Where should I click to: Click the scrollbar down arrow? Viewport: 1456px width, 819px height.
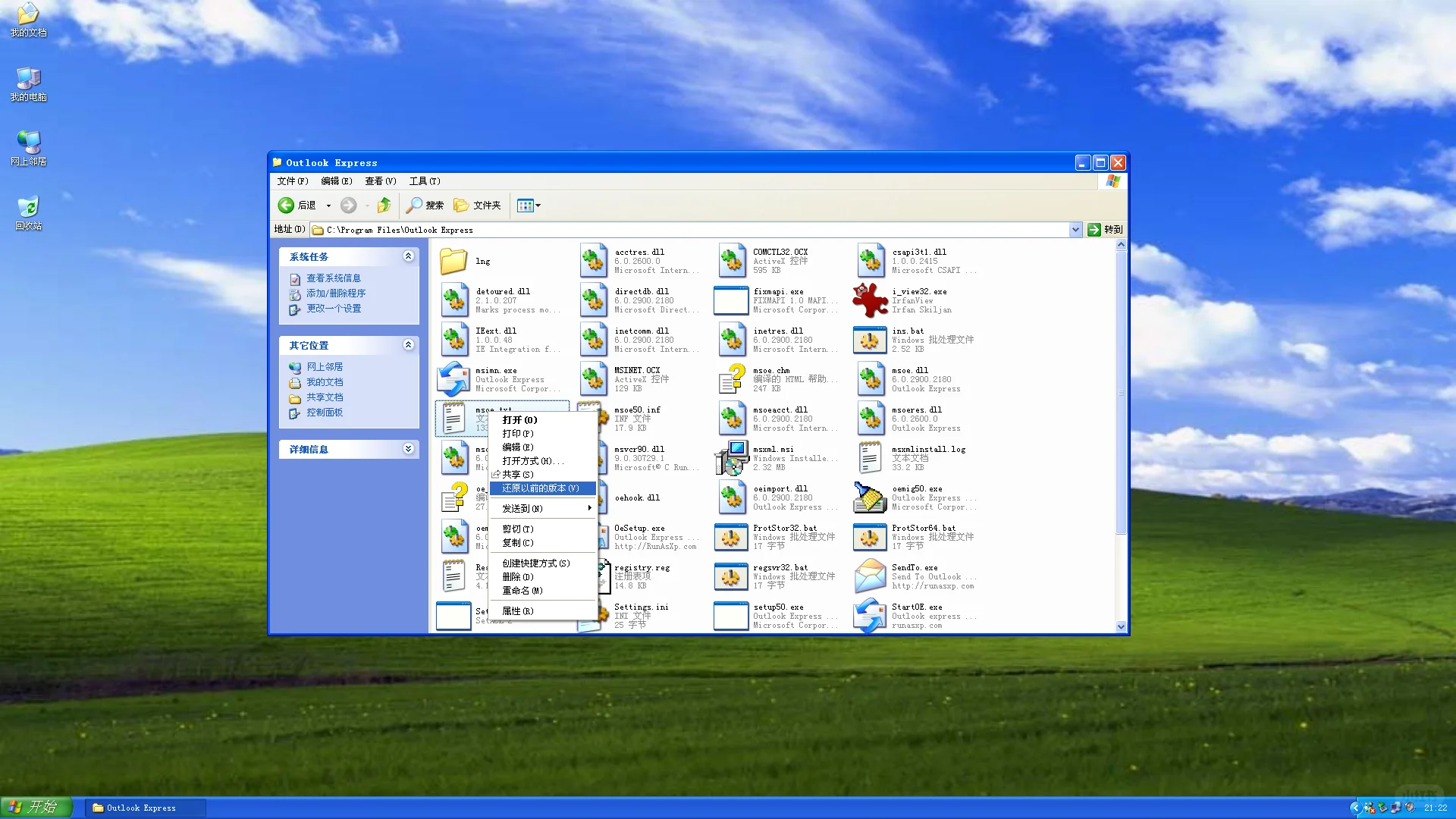(x=1121, y=626)
